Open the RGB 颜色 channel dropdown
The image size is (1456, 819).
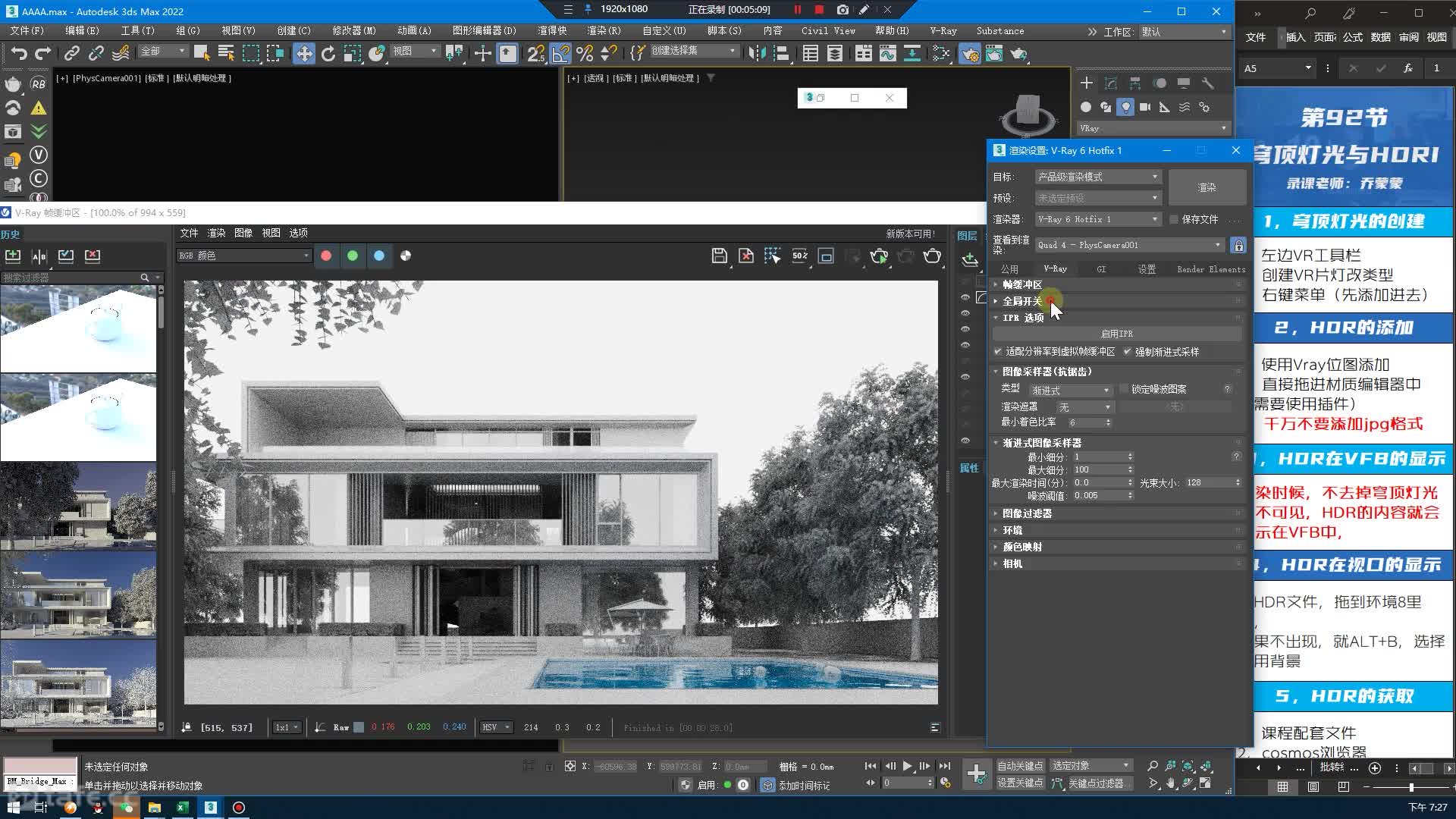pos(243,256)
